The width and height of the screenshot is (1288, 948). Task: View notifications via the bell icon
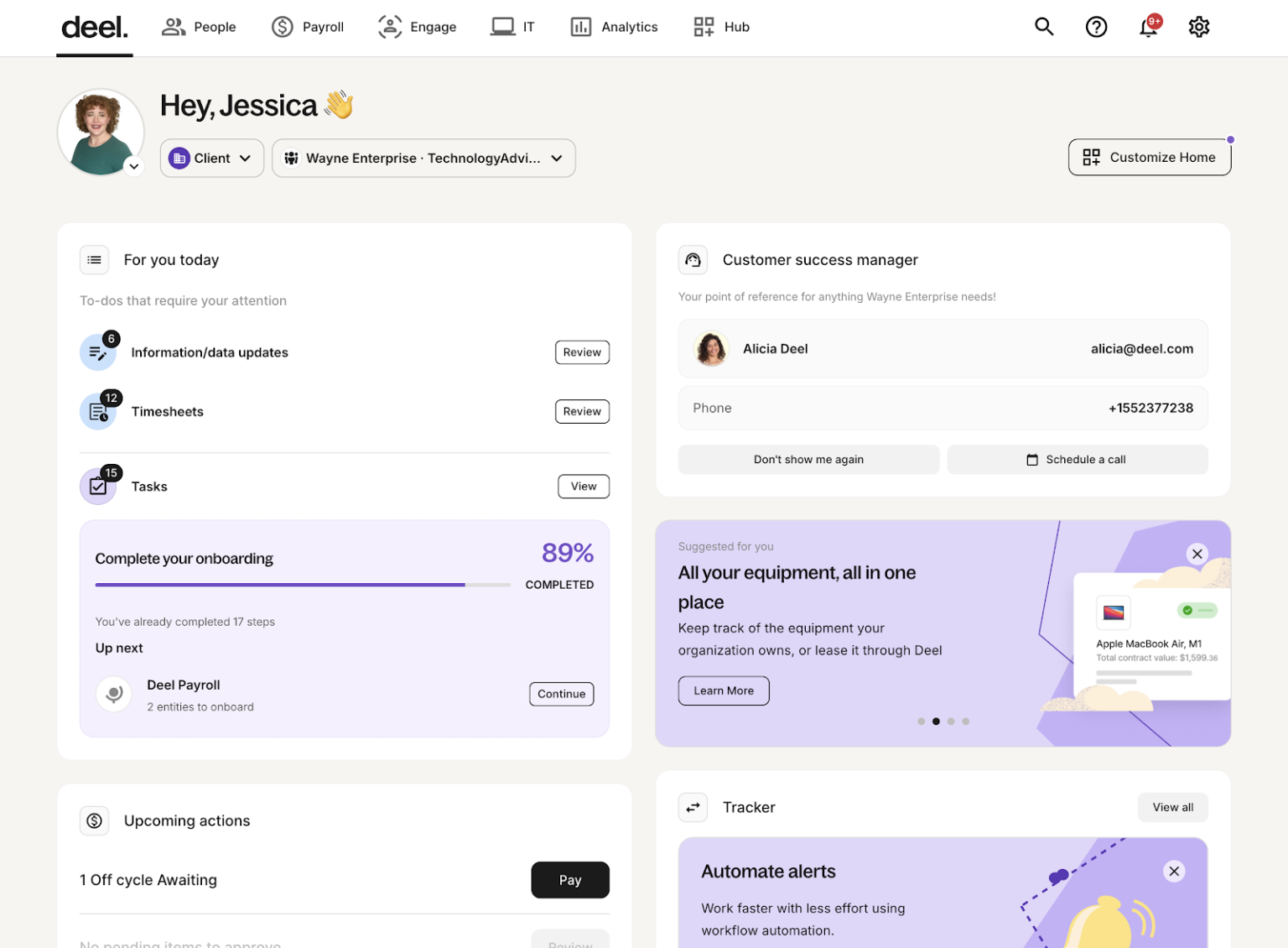coord(1147,28)
